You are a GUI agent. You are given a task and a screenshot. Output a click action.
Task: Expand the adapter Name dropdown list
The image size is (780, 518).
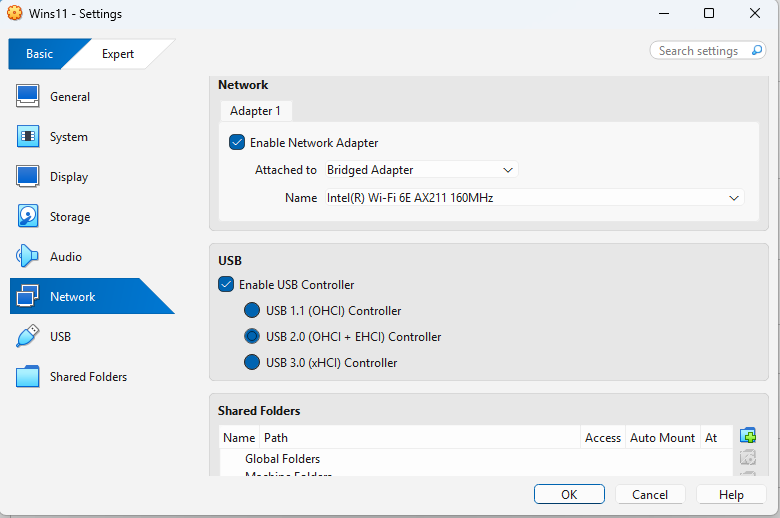[x=534, y=198]
